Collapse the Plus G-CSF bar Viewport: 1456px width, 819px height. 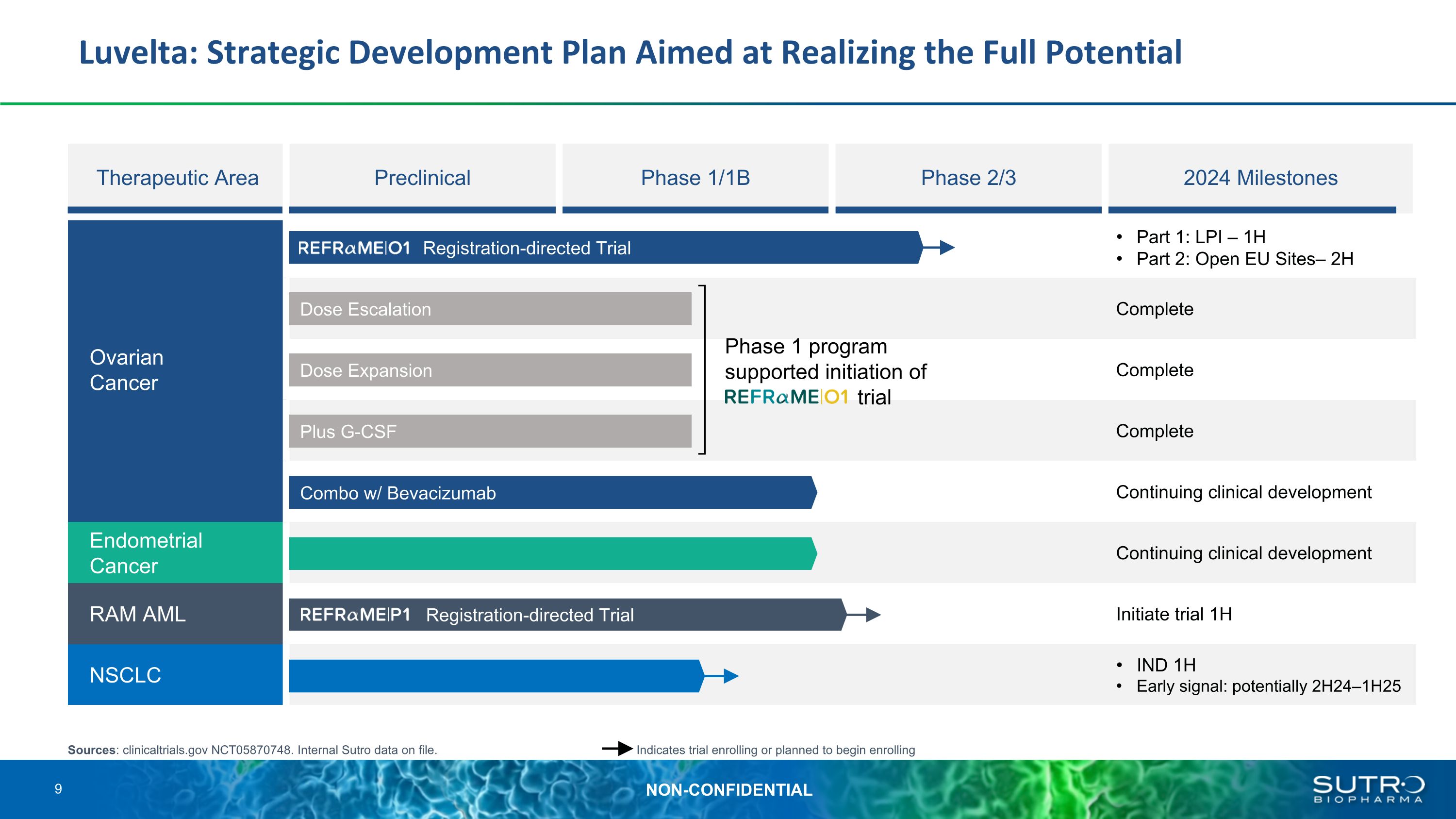(x=489, y=431)
